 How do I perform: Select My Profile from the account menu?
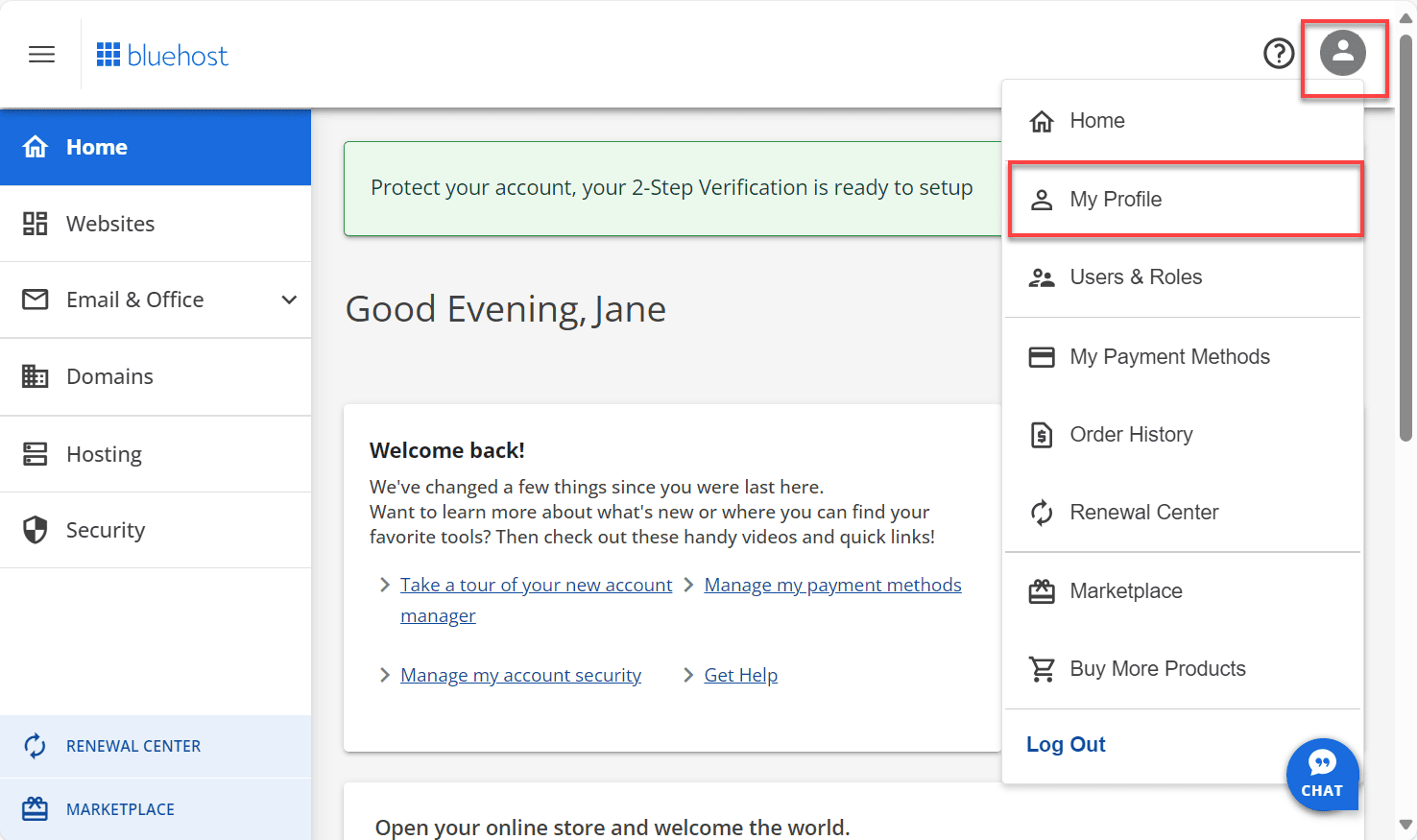pyautogui.click(x=1116, y=199)
